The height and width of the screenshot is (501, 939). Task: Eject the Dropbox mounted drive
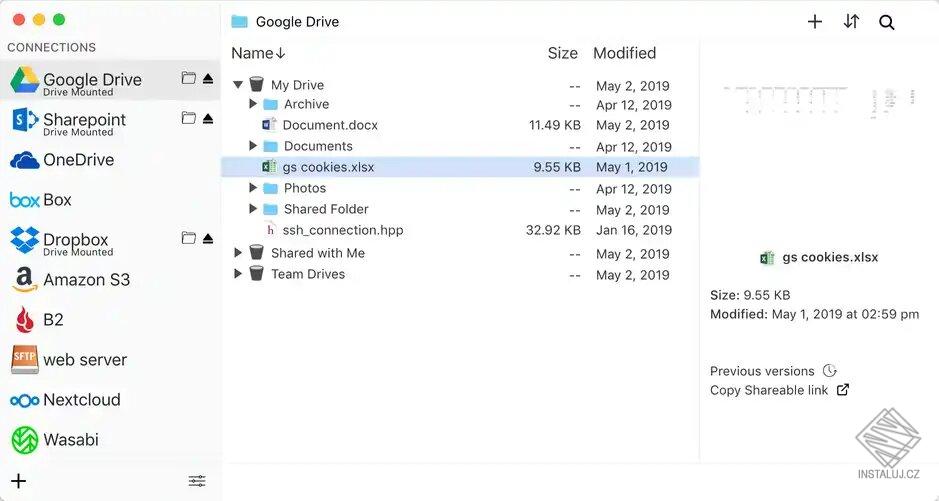pyautogui.click(x=208, y=238)
